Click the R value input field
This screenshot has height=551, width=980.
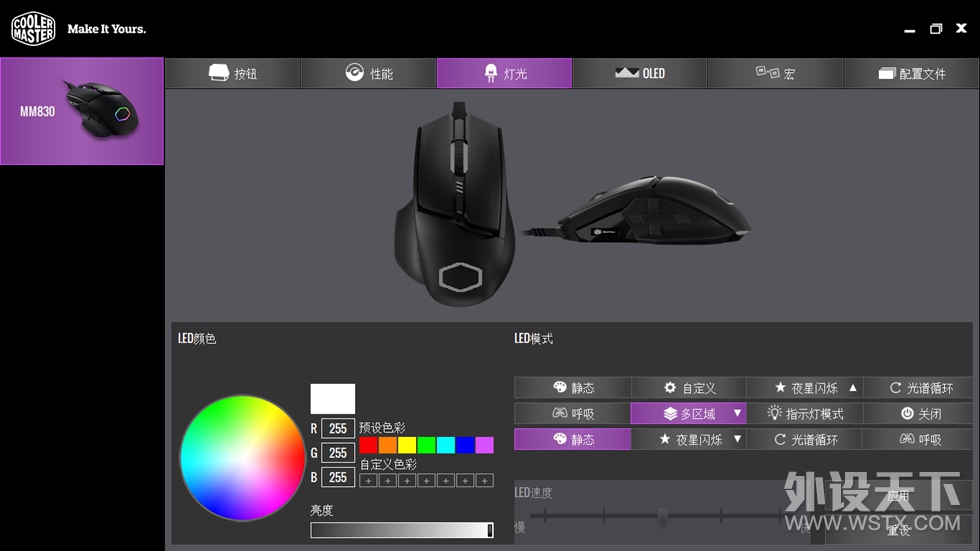[x=338, y=429]
